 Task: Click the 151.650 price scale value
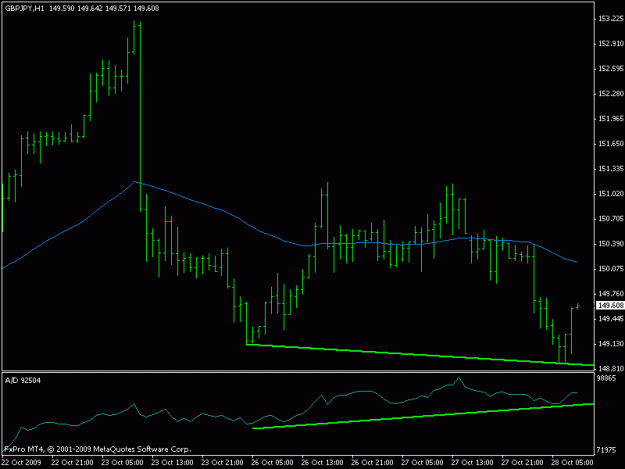[610, 144]
